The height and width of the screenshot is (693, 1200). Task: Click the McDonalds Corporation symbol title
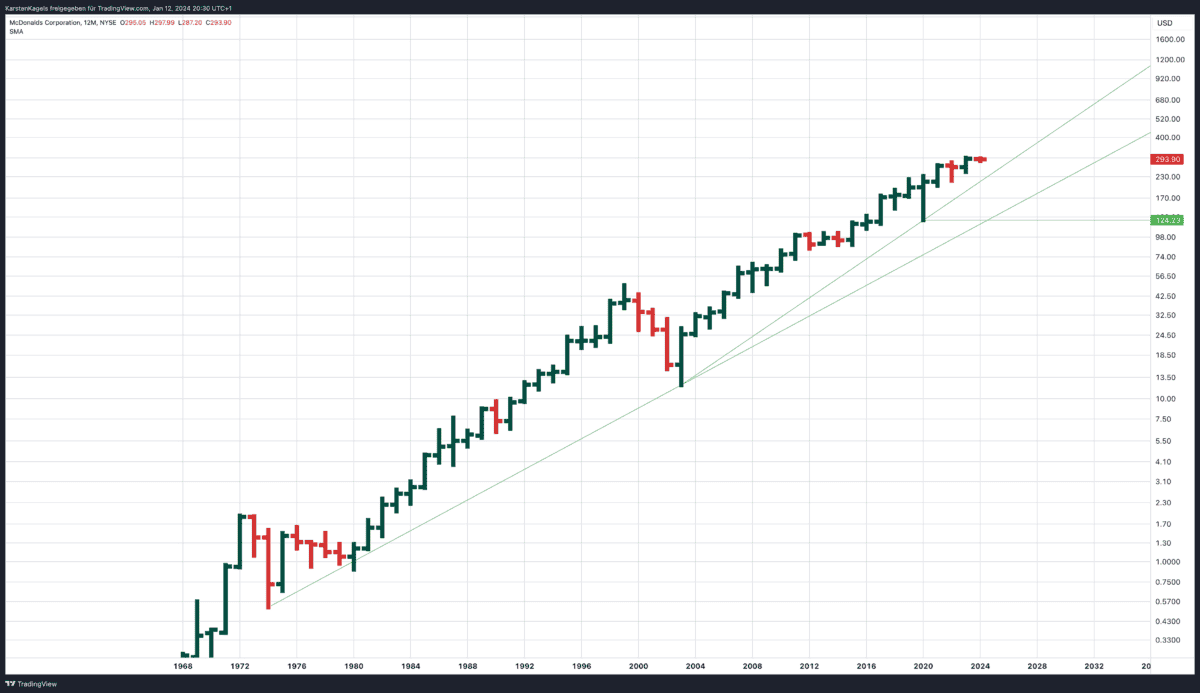click(41, 22)
